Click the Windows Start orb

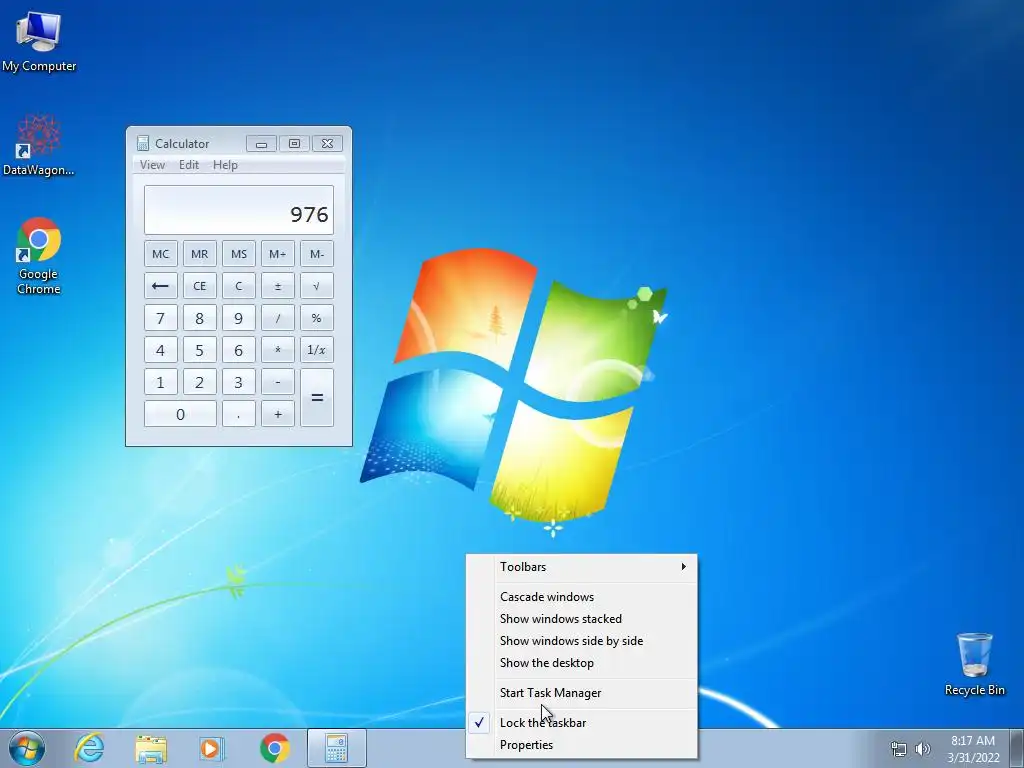pos(27,748)
